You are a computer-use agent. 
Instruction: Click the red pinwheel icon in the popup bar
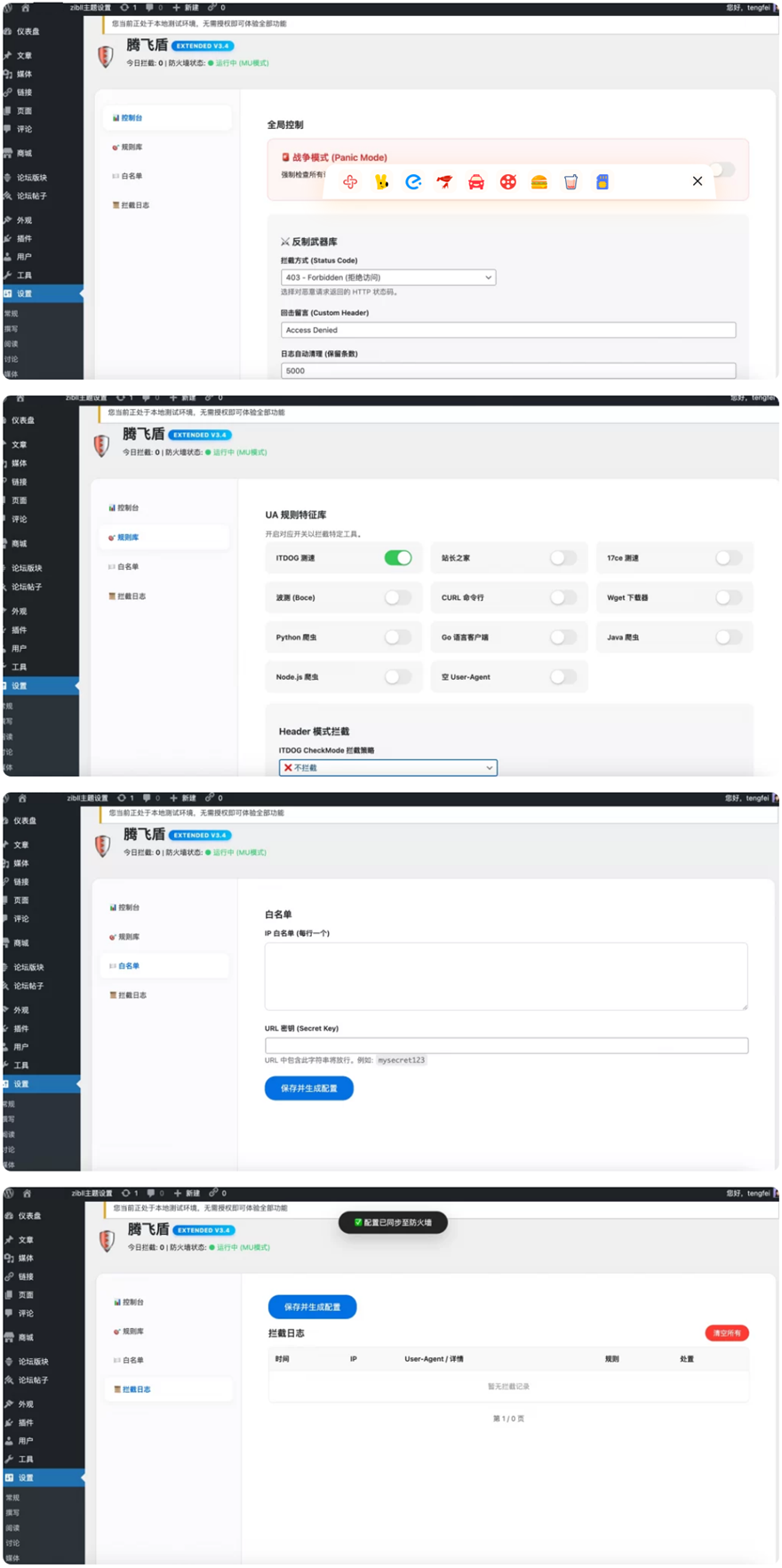tap(350, 182)
